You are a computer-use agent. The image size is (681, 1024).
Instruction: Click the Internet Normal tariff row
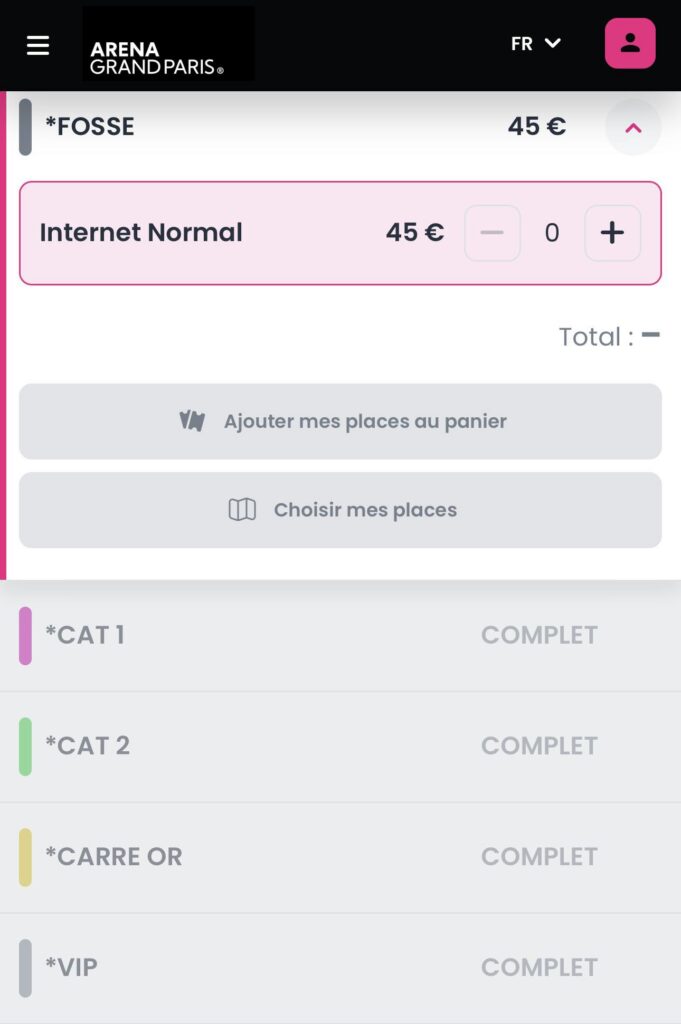pyautogui.click(x=200, y=233)
